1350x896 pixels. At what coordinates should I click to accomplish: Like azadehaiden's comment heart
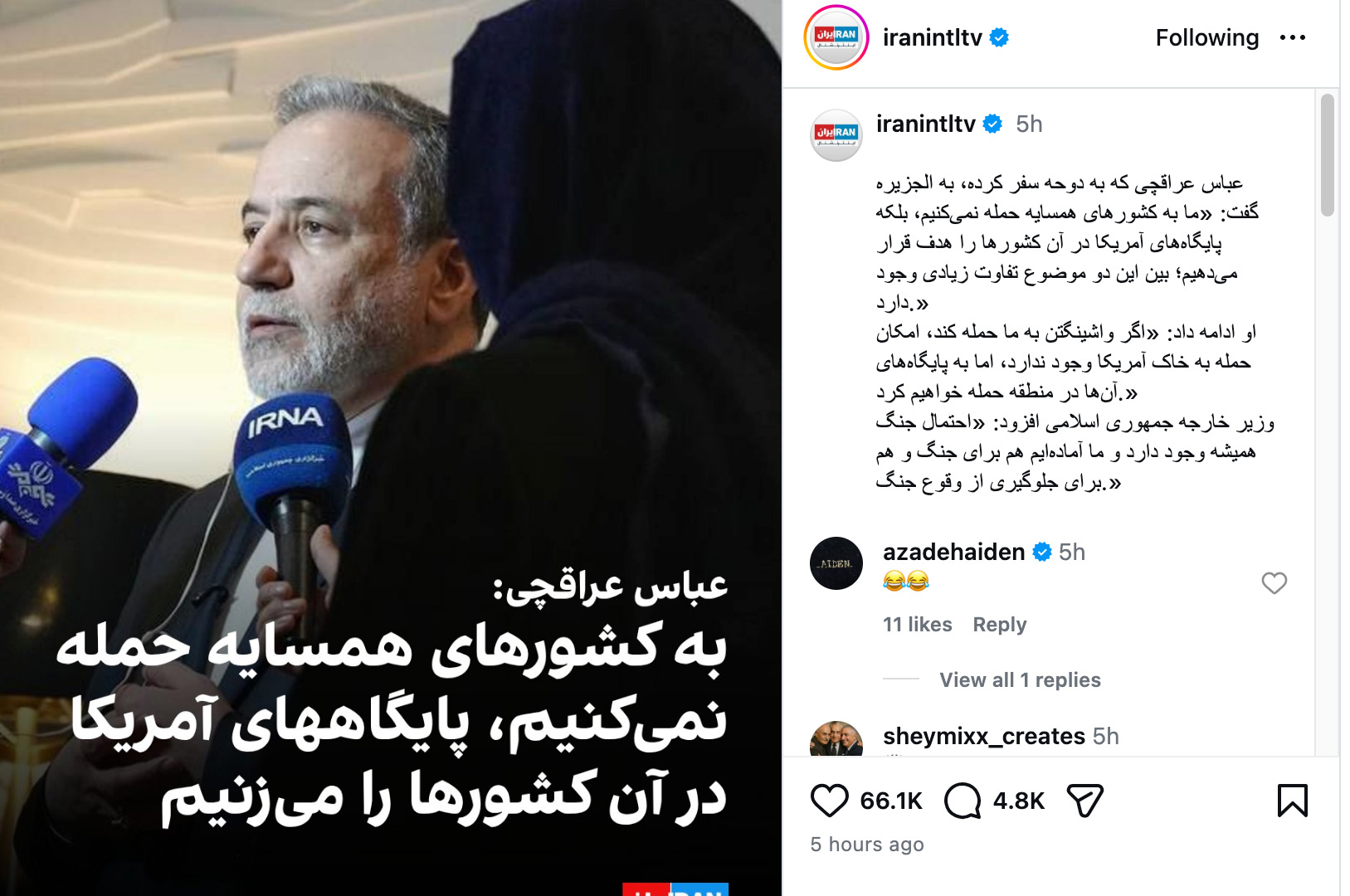(1274, 583)
